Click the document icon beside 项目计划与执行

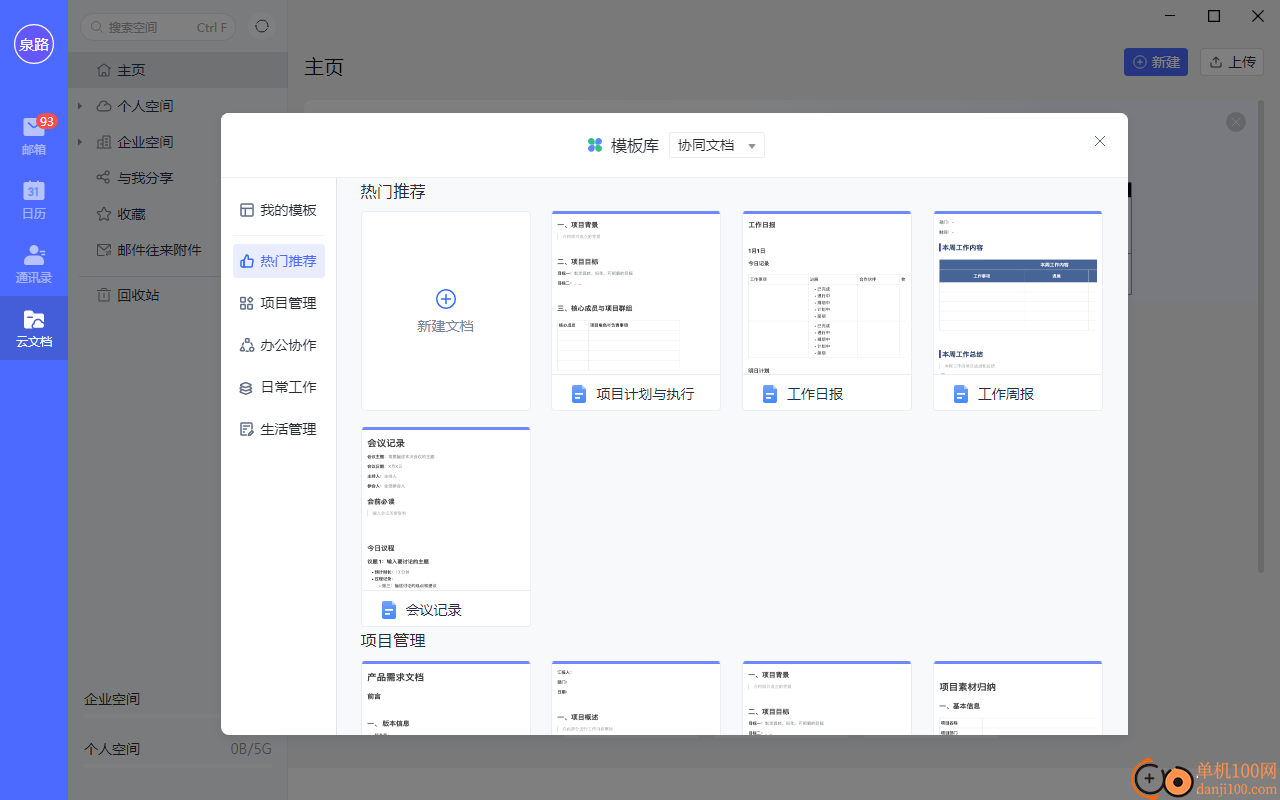[579, 394]
